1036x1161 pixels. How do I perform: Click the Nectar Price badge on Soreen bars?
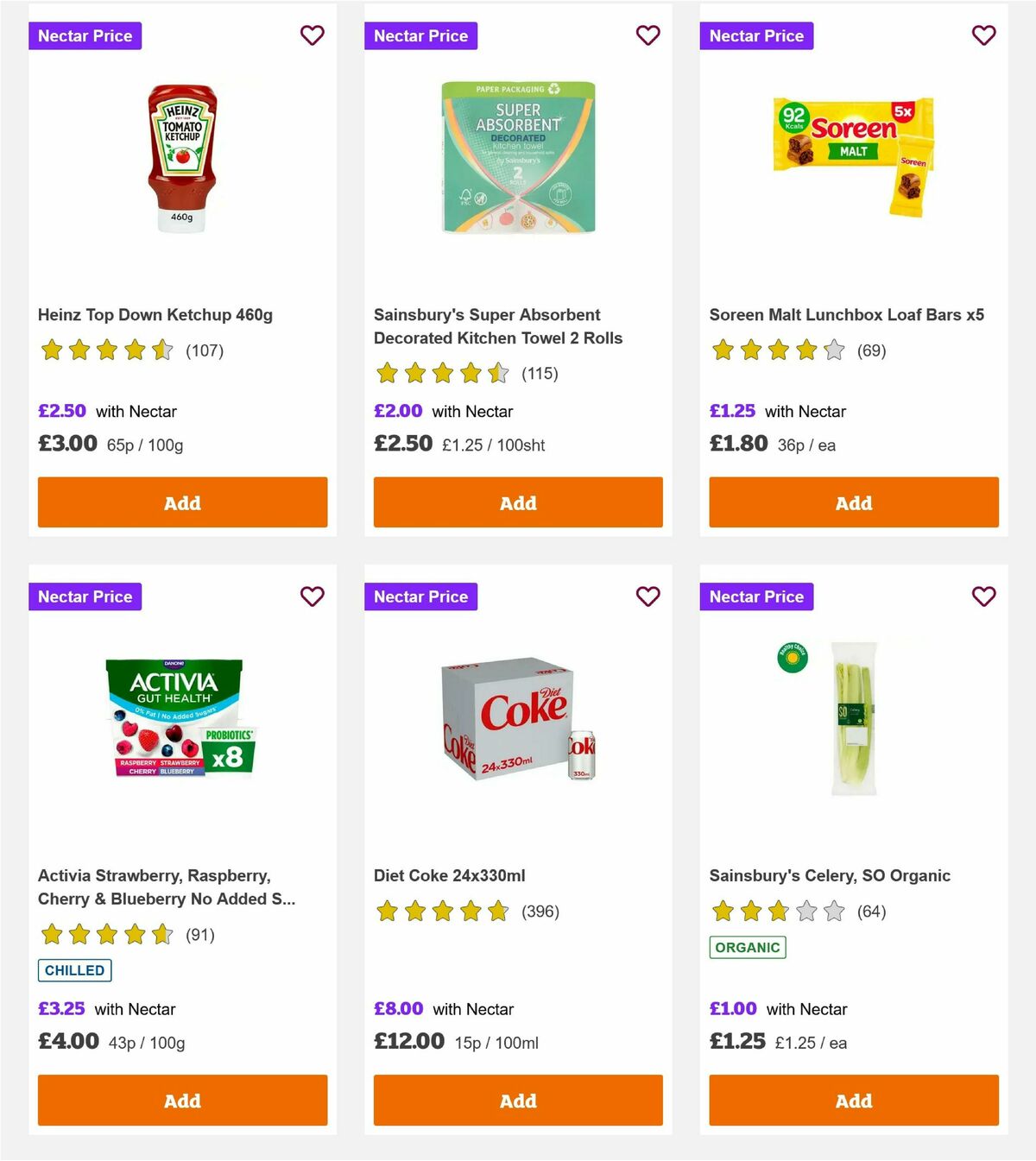(756, 35)
